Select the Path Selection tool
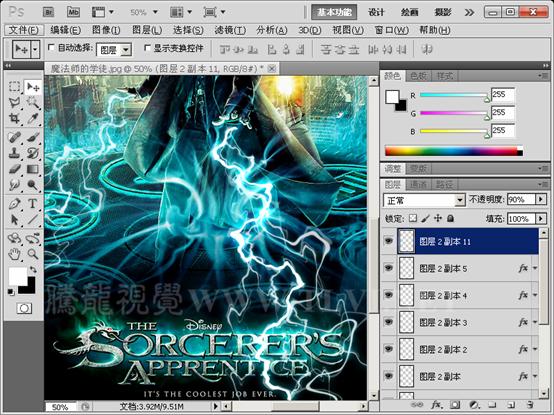The height and width of the screenshot is (415, 554). tap(14, 220)
